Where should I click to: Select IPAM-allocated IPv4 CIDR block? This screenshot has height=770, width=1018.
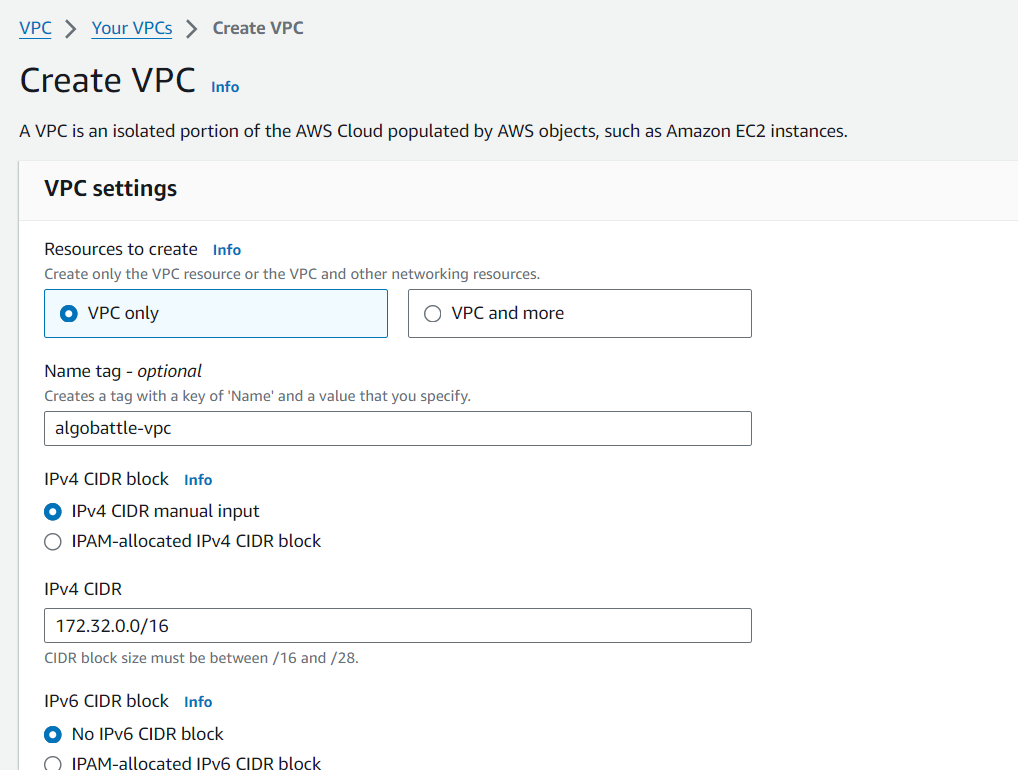coord(52,540)
